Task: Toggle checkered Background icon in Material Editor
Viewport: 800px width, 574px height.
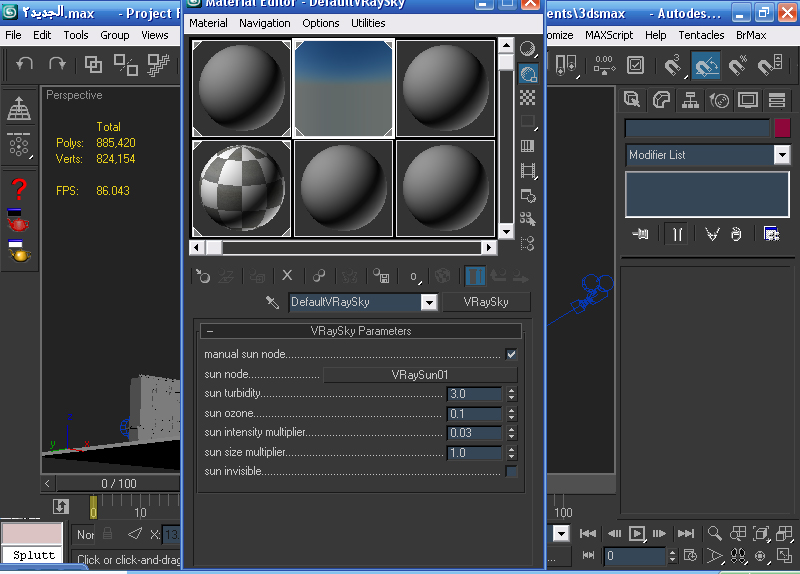Action: click(528, 97)
